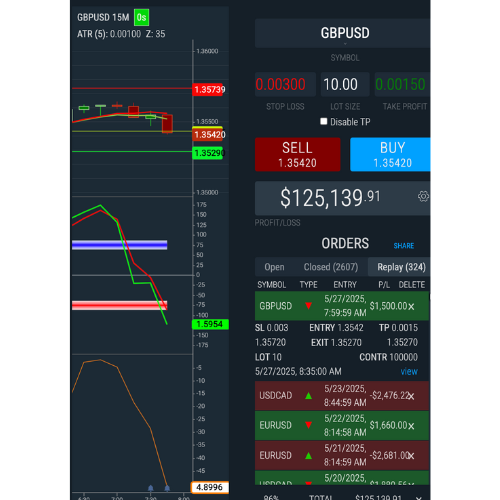The height and width of the screenshot is (500, 500).
Task: Select the EURUSD 5/21/2025 order row
Action: [342, 455]
